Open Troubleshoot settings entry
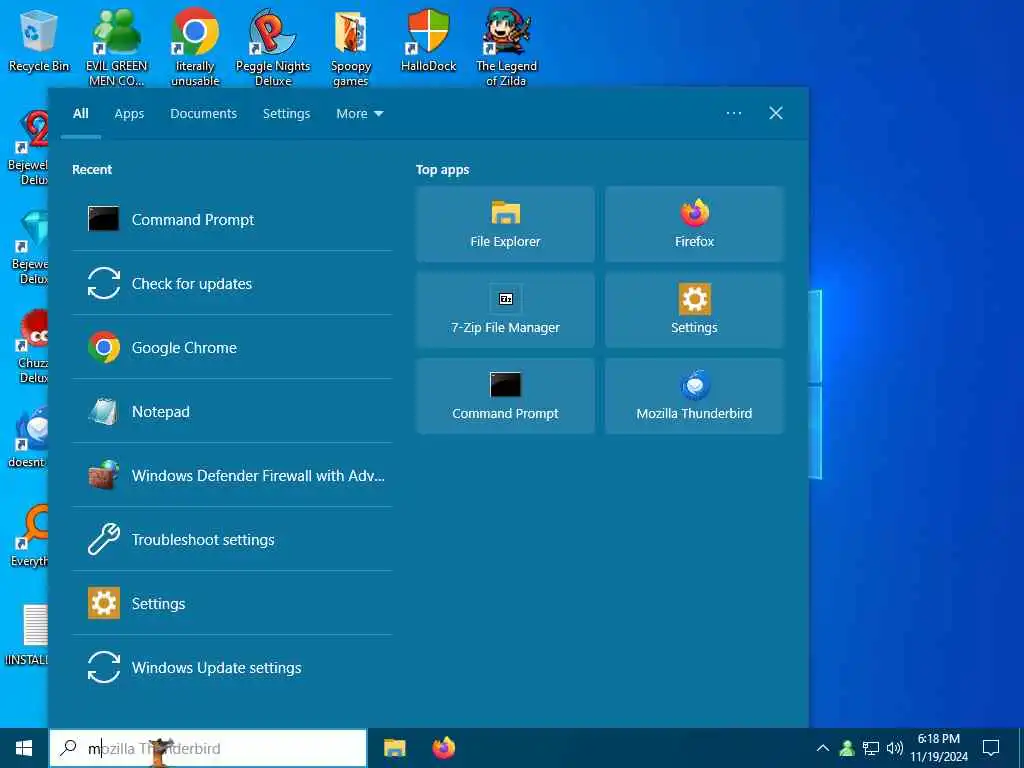 (232, 539)
